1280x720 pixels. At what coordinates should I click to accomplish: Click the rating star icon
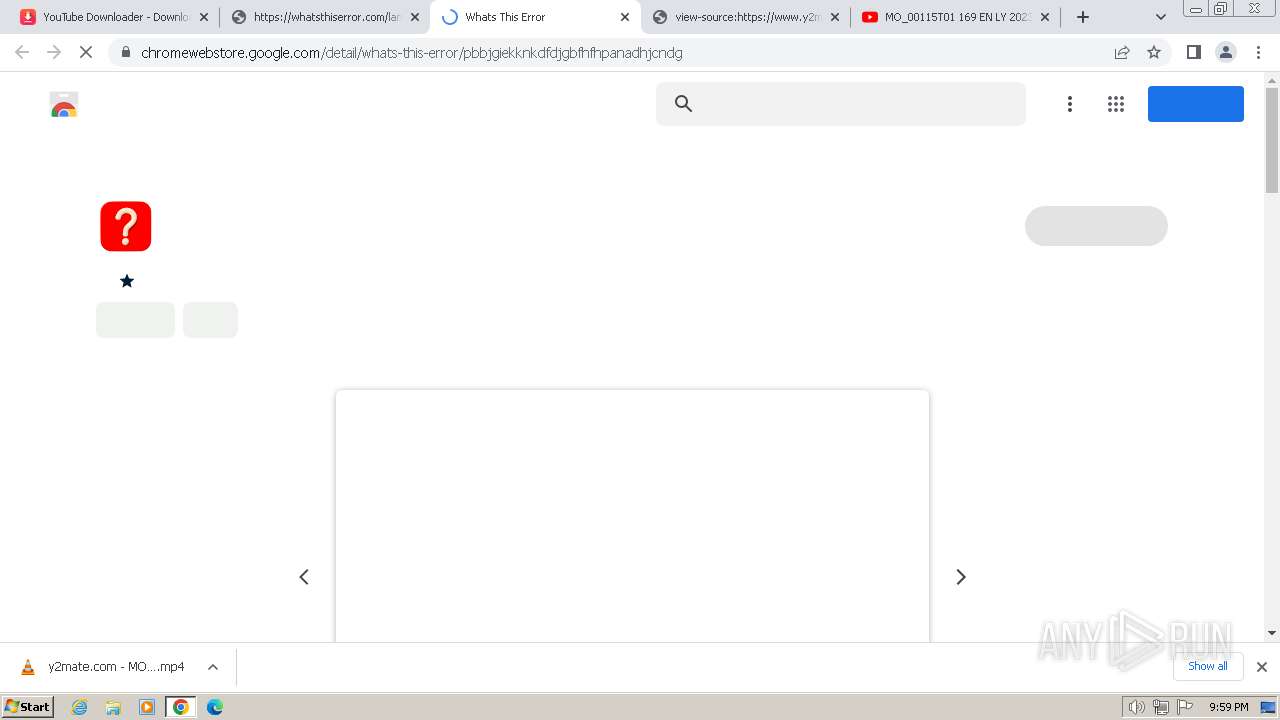(127, 281)
